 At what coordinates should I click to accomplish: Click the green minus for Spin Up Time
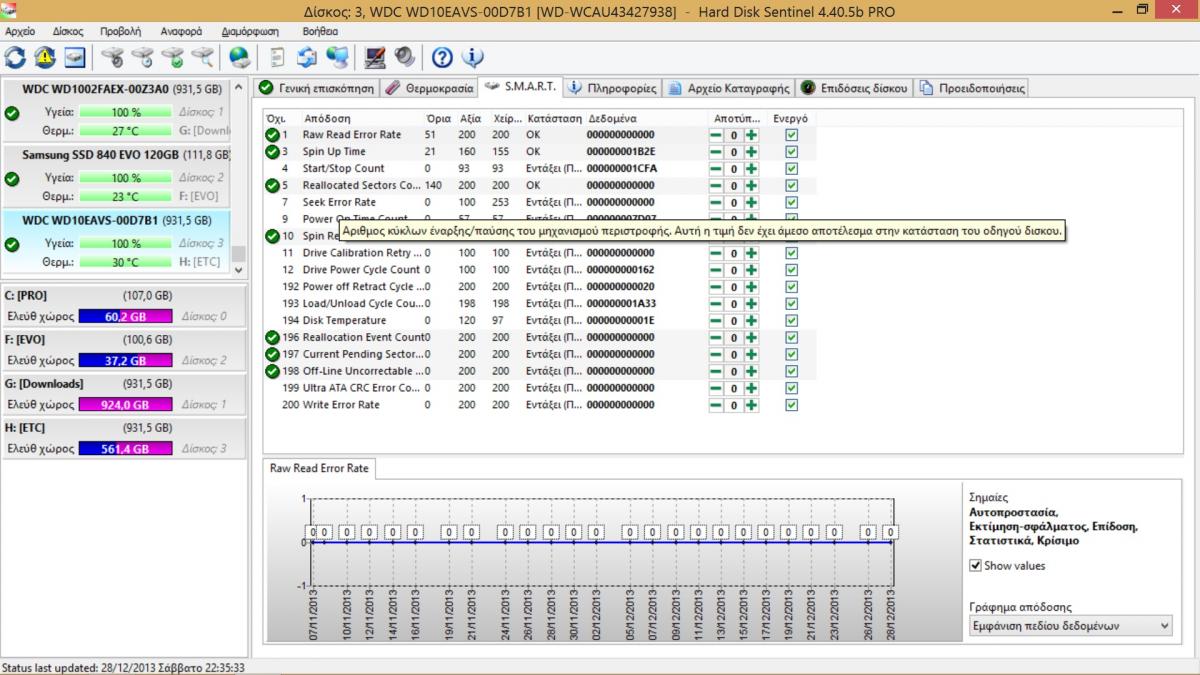click(x=717, y=152)
